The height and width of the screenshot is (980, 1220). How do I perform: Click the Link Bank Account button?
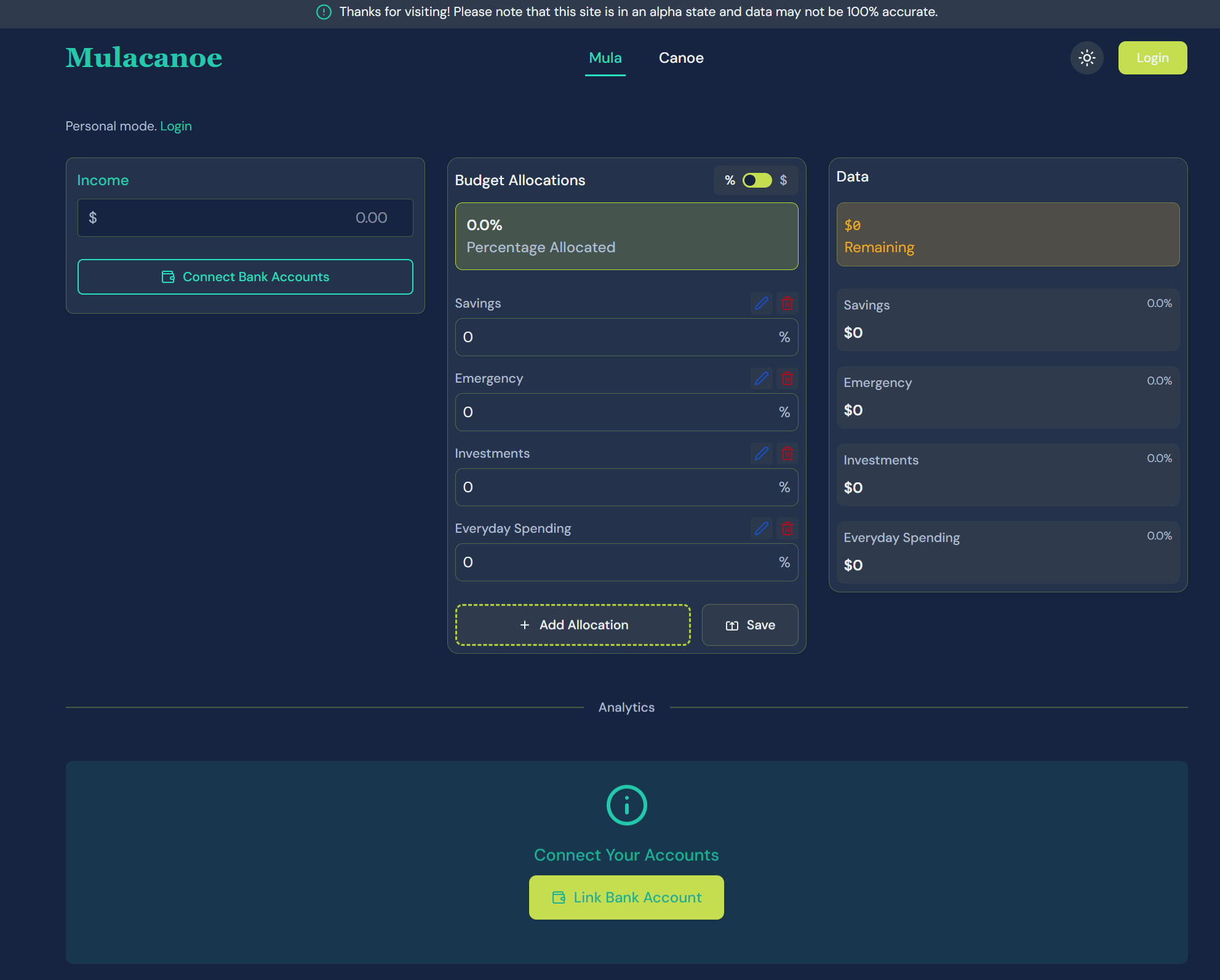click(626, 898)
